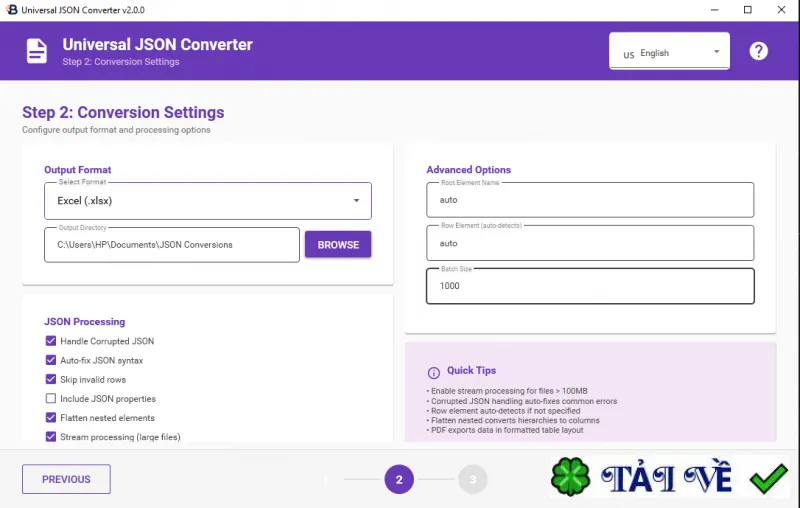Click the document icon in the header
This screenshot has height=508, width=800.
point(37,51)
